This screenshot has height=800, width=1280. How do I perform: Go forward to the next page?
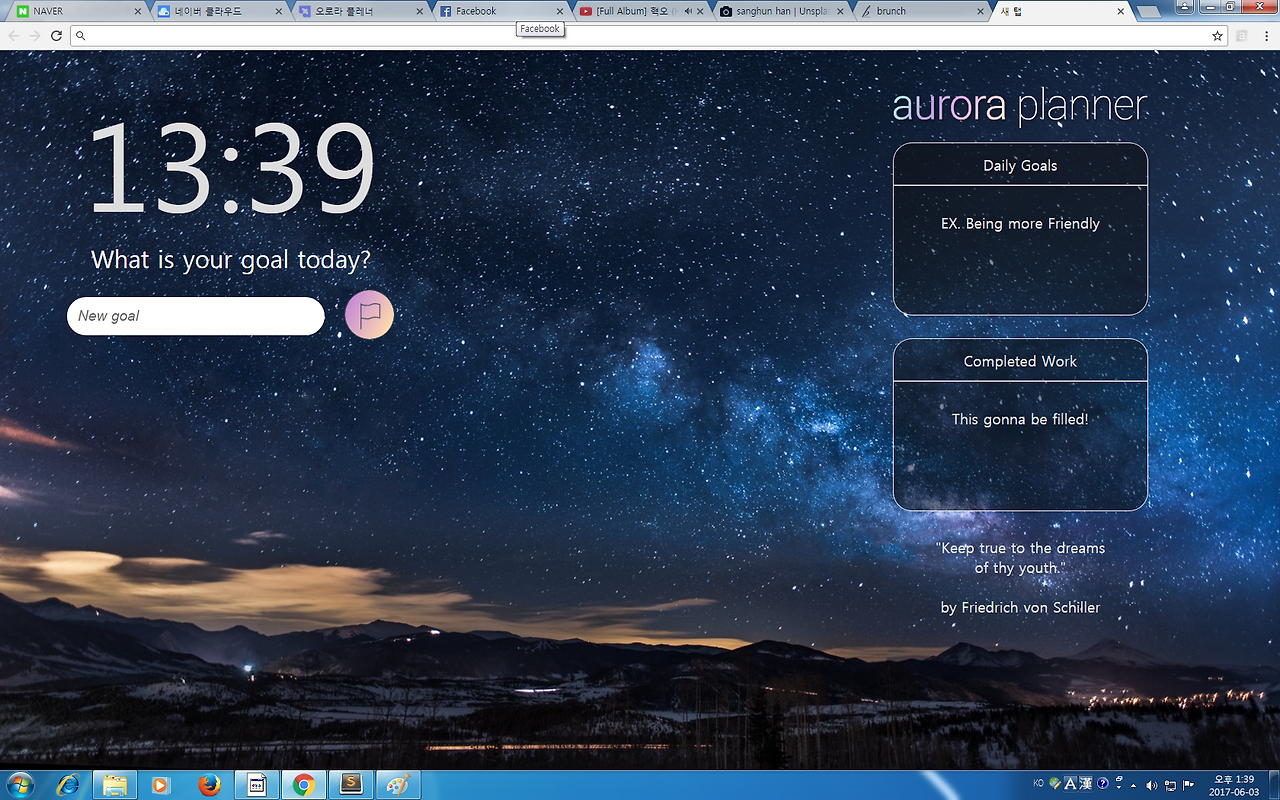coord(35,35)
